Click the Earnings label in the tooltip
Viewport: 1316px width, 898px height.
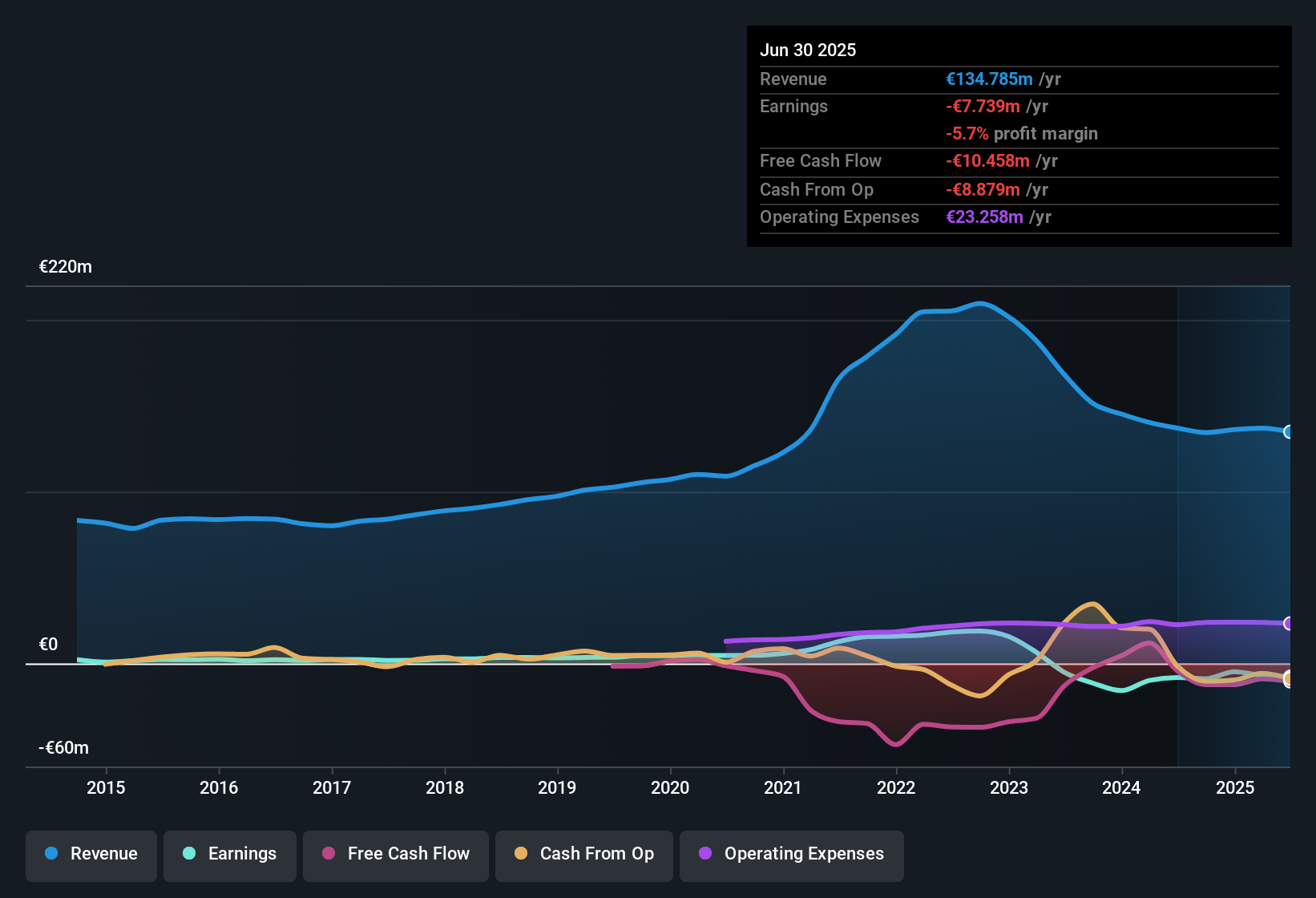[x=793, y=106]
